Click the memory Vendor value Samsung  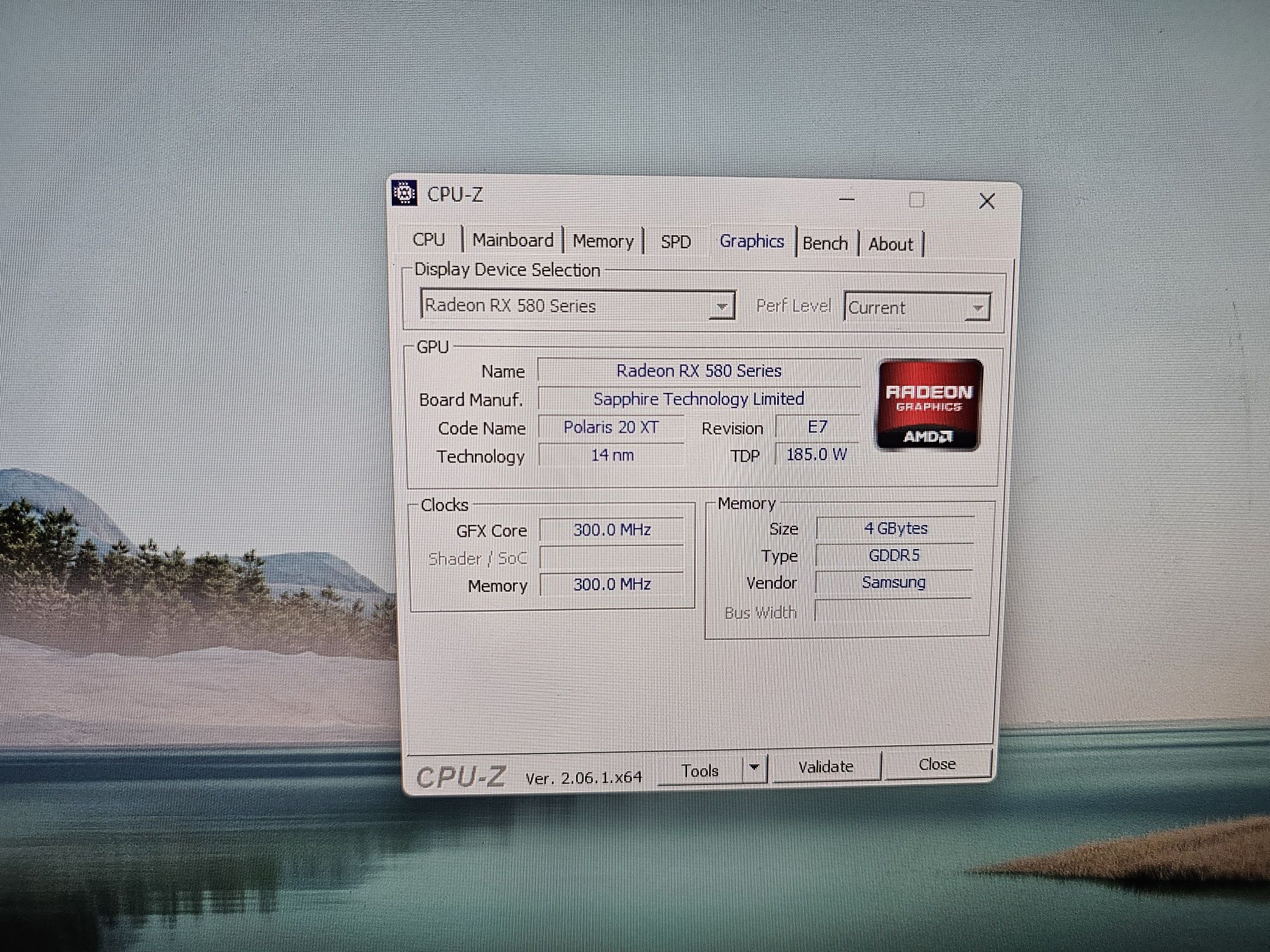pyautogui.click(x=893, y=582)
